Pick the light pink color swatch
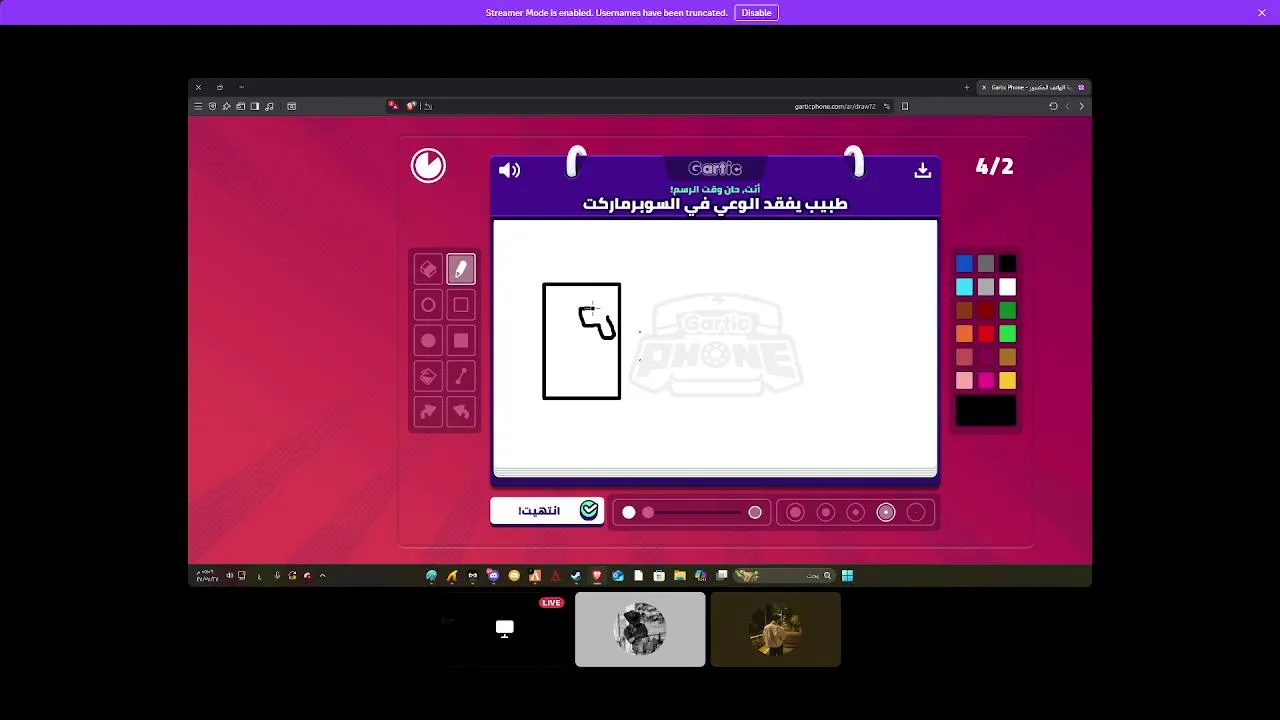1280x720 pixels. pyautogui.click(x=964, y=381)
